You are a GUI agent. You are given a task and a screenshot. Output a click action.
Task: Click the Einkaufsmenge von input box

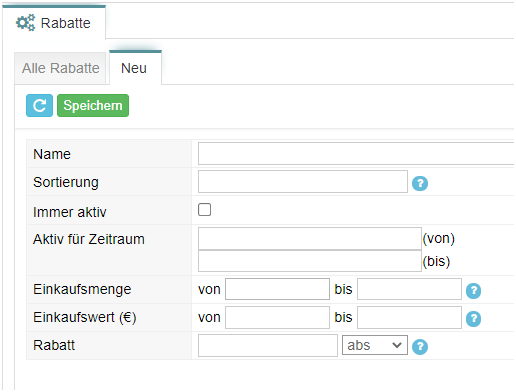pyautogui.click(x=277, y=289)
